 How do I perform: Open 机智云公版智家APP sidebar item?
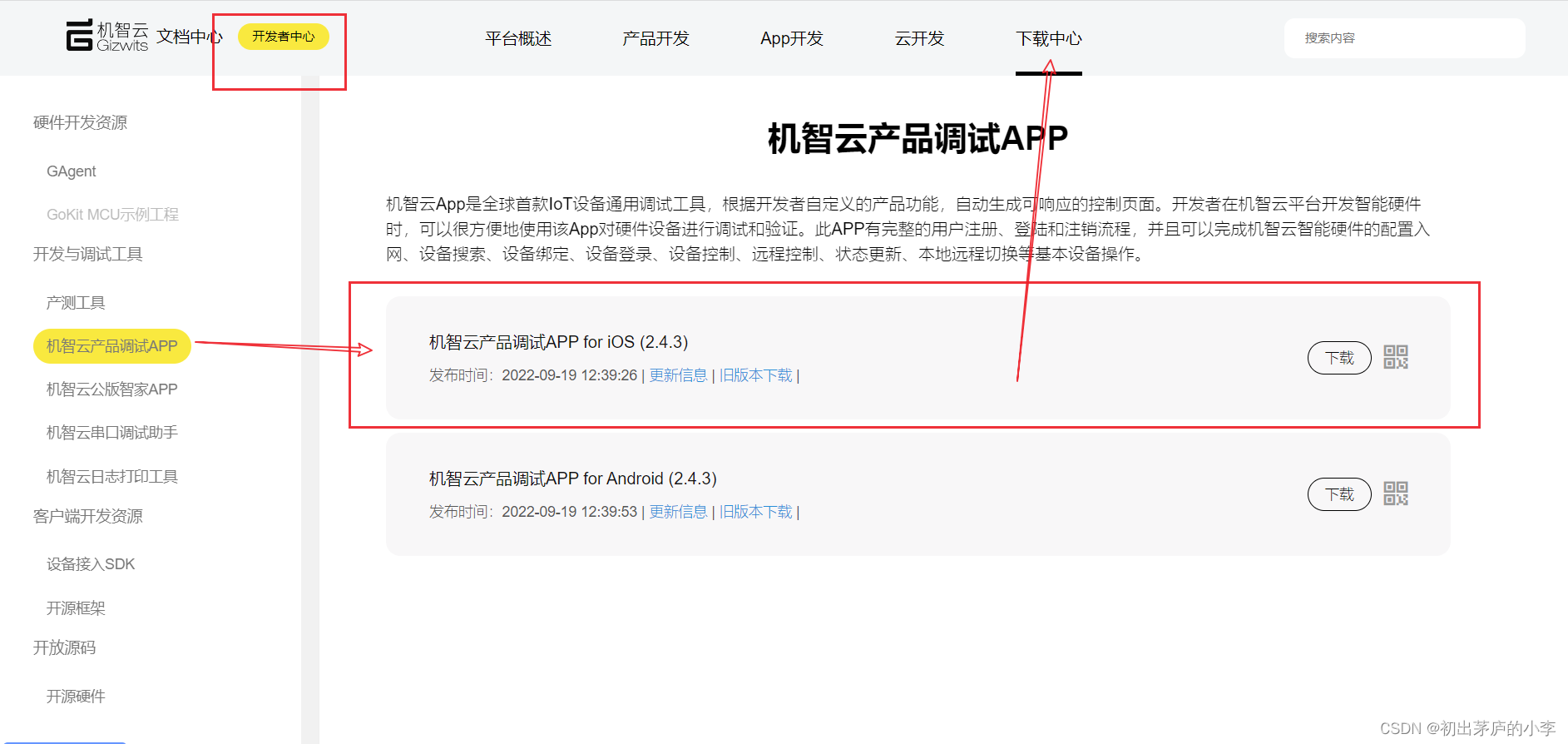click(x=112, y=389)
